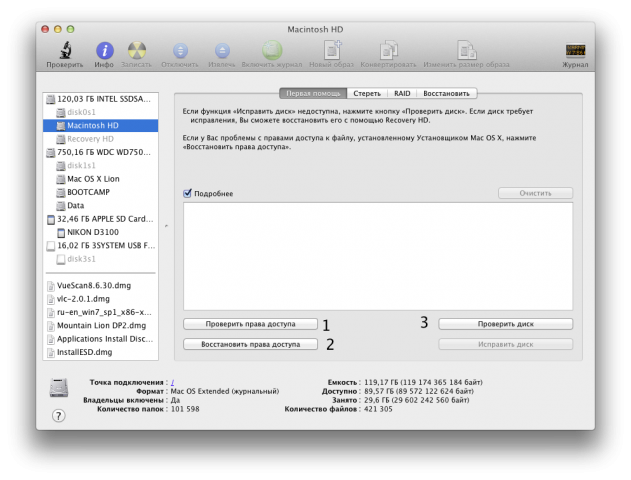Screen dimensions: 631x480
Task: Click the Восстановить права доступа button
Action: 251,344
